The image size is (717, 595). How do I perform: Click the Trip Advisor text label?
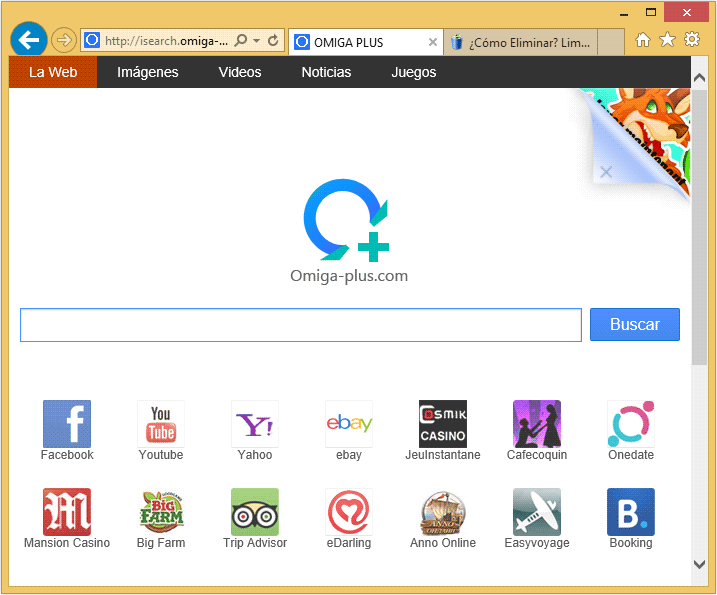(255, 543)
